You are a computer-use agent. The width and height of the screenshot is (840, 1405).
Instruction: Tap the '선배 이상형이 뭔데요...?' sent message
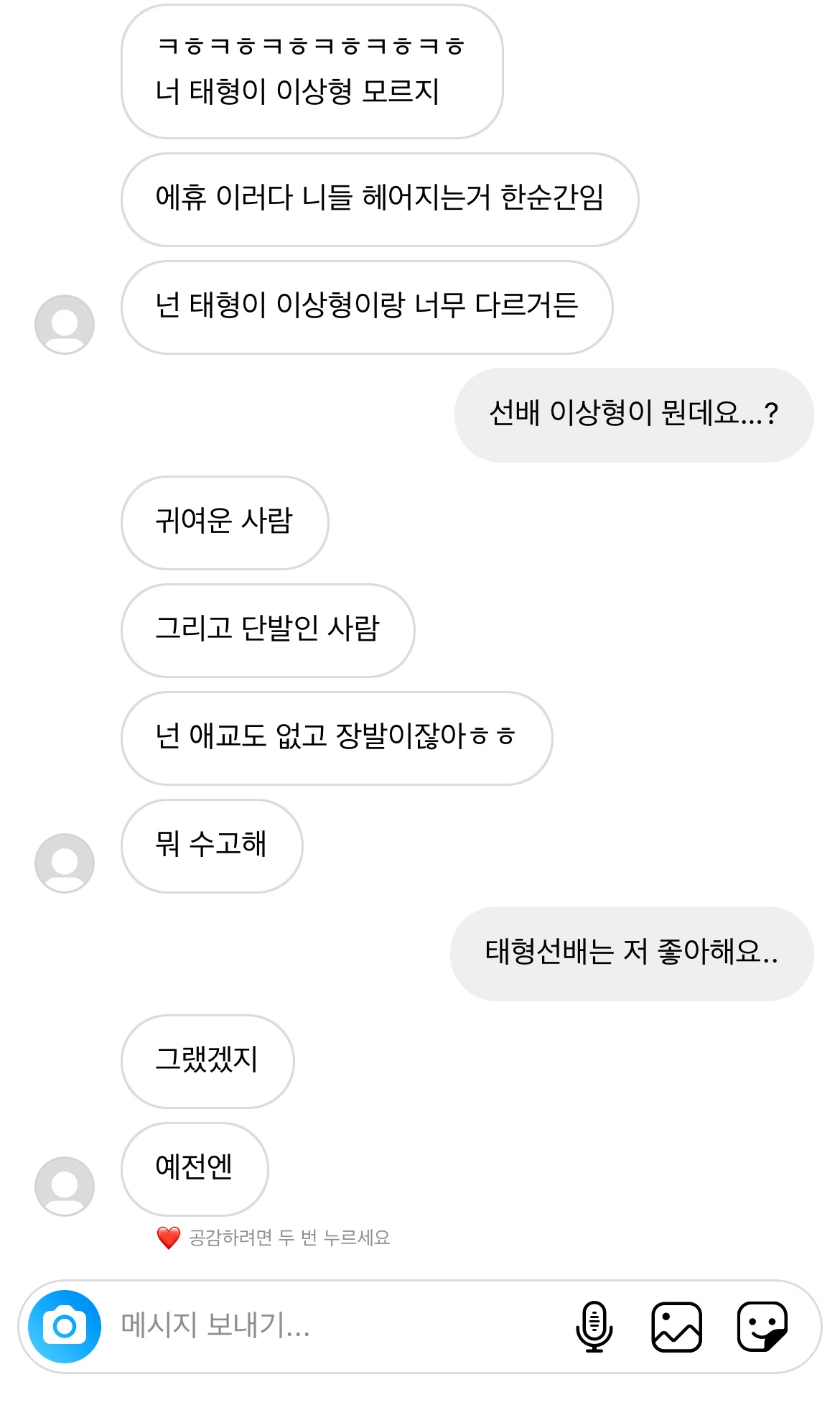634,414
